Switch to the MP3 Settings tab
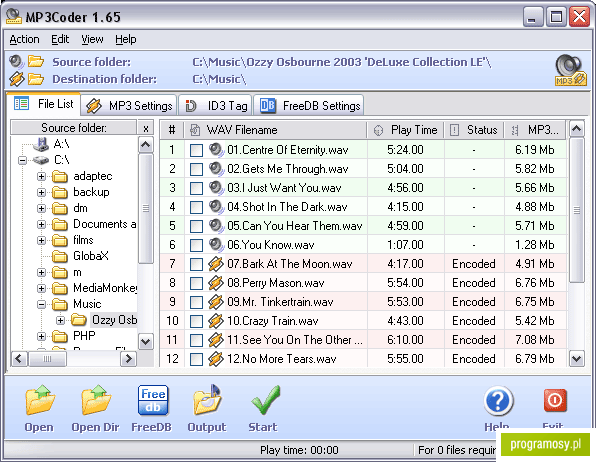596x462 pixels. 129,105
